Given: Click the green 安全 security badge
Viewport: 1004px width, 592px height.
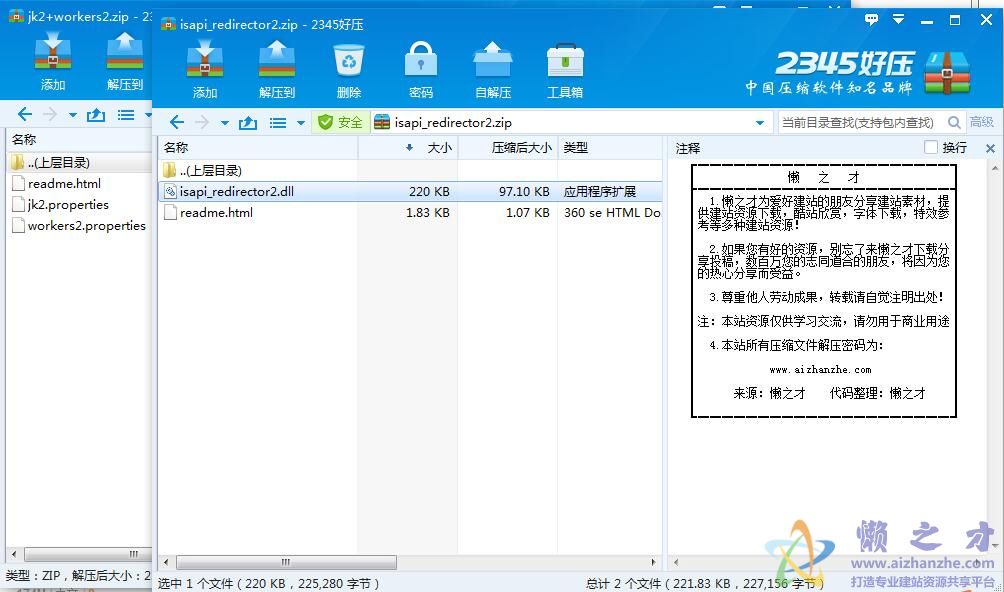Looking at the screenshot, I should 341,122.
